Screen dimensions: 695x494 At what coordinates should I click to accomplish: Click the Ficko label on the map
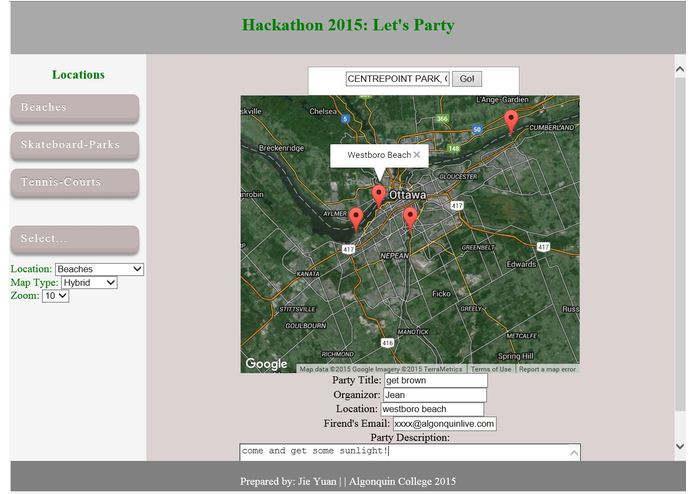coord(441,294)
